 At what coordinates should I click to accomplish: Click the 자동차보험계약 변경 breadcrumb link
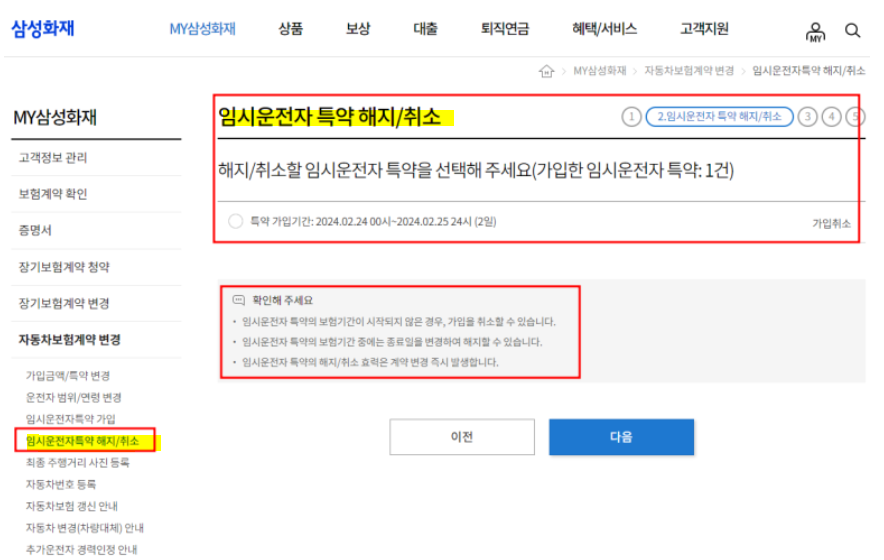click(x=689, y=70)
